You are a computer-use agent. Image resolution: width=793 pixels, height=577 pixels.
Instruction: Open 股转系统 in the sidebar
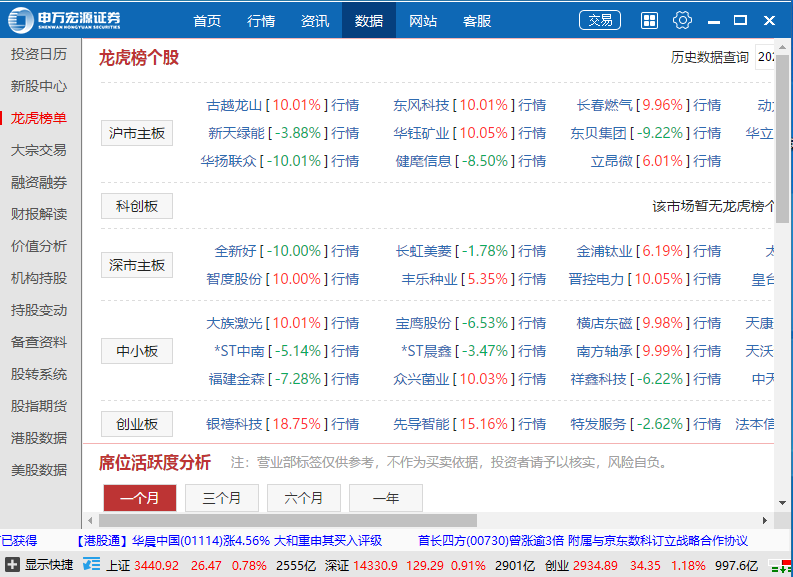click(39, 374)
